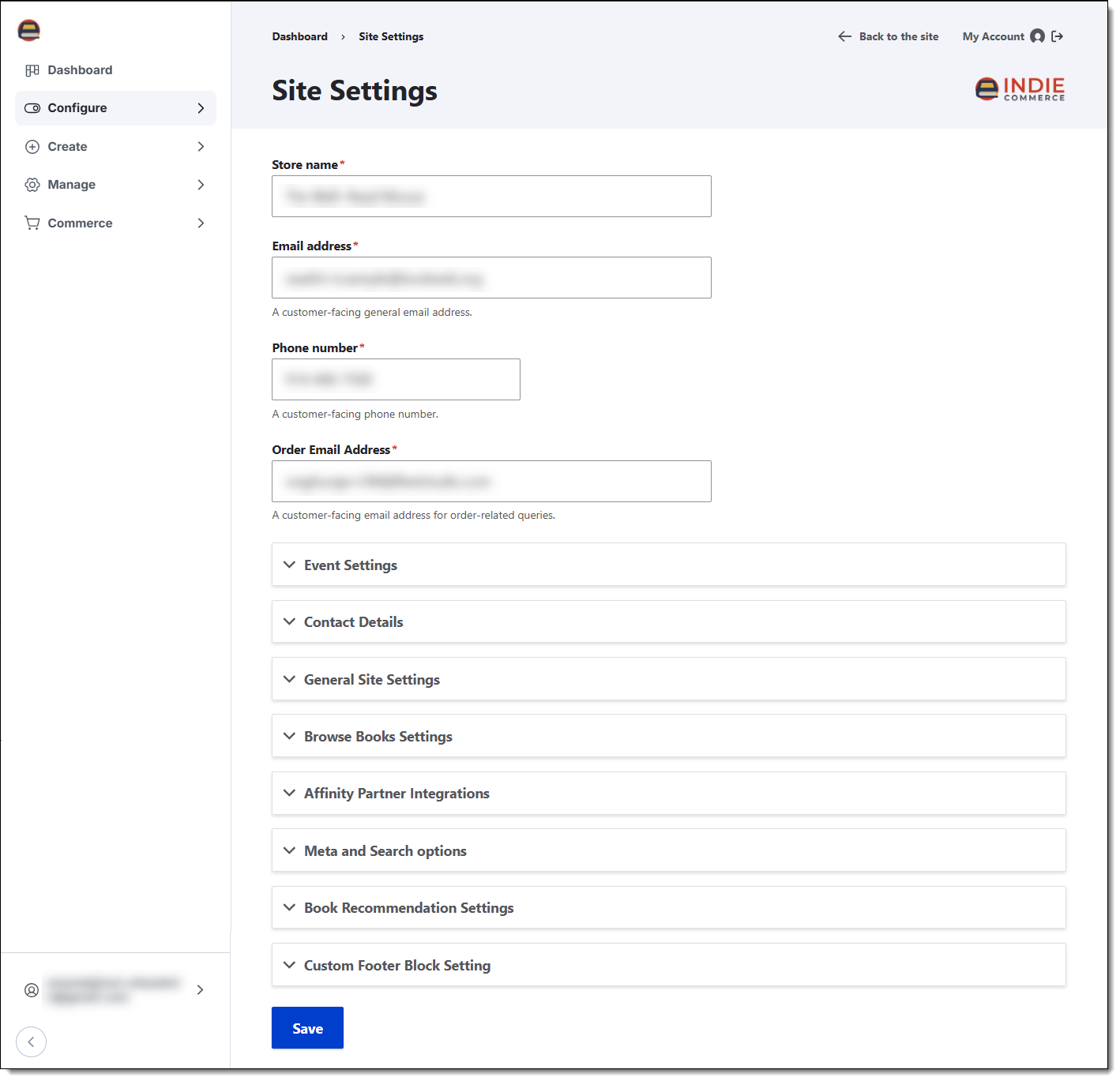Screen dimensions: 1120x1081
Task: Select the Manage sidebar menu item
Action: pyautogui.click(x=115, y=185)
